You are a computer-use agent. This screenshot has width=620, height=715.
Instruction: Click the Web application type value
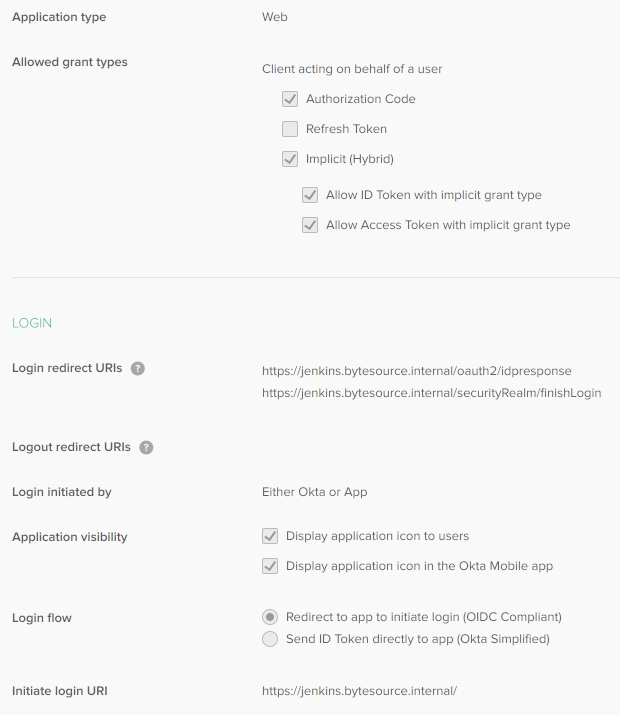tap(274, 17)
